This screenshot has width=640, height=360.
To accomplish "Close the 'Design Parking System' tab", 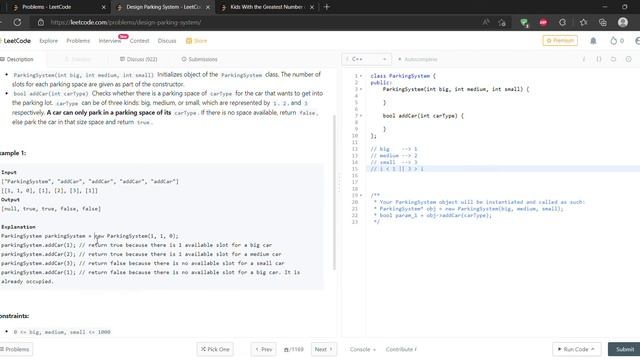I will coord(208,7).
